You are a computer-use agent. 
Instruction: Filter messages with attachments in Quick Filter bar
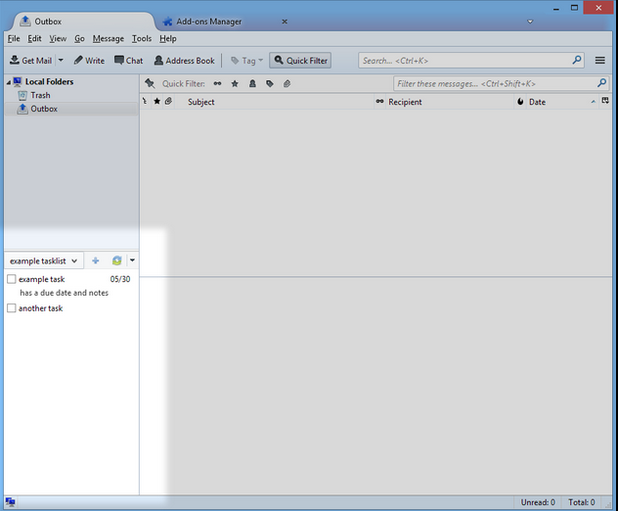pyautogui.click(x=286, y=84)
